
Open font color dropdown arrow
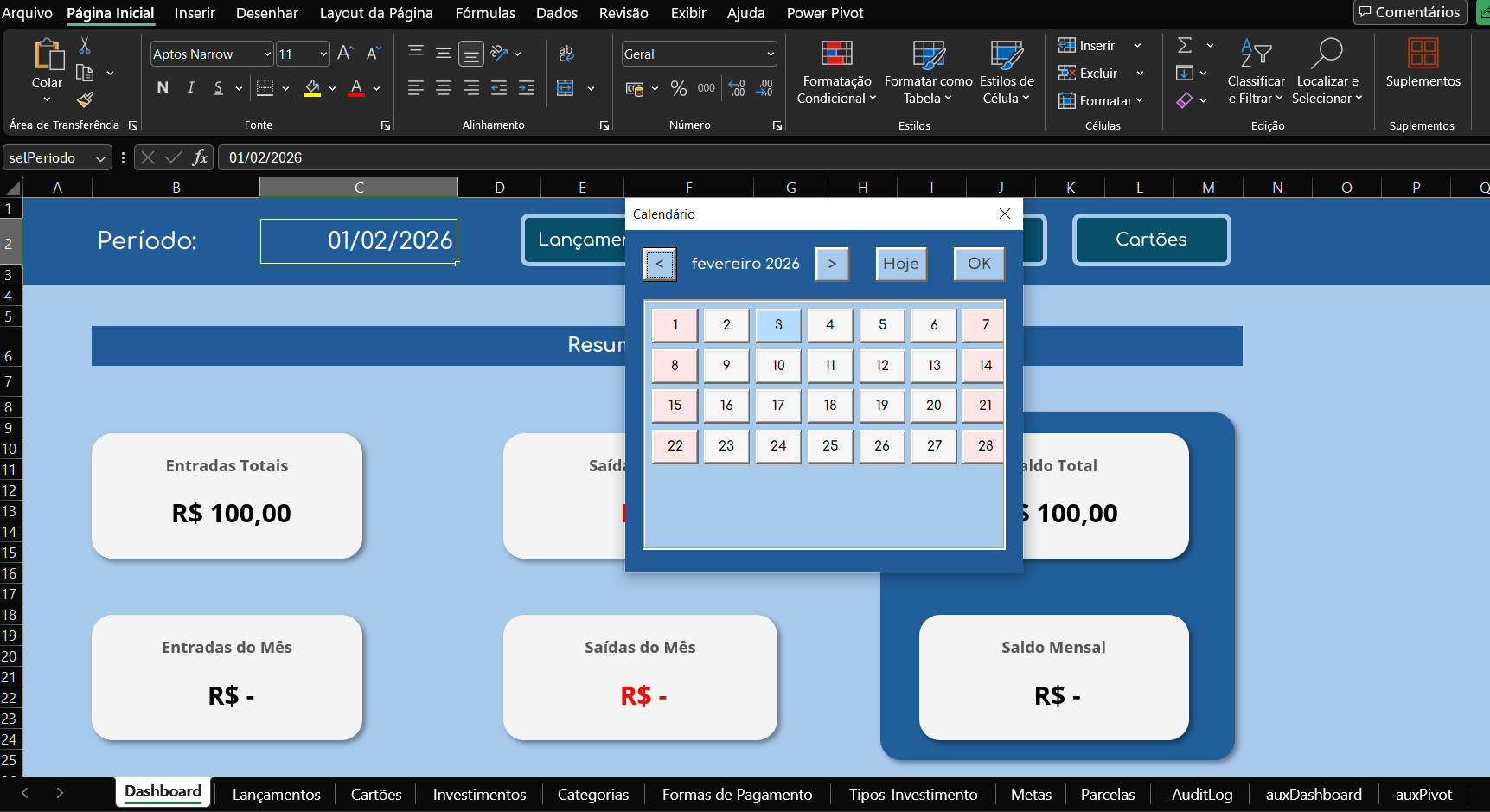(x=377, y=88)
